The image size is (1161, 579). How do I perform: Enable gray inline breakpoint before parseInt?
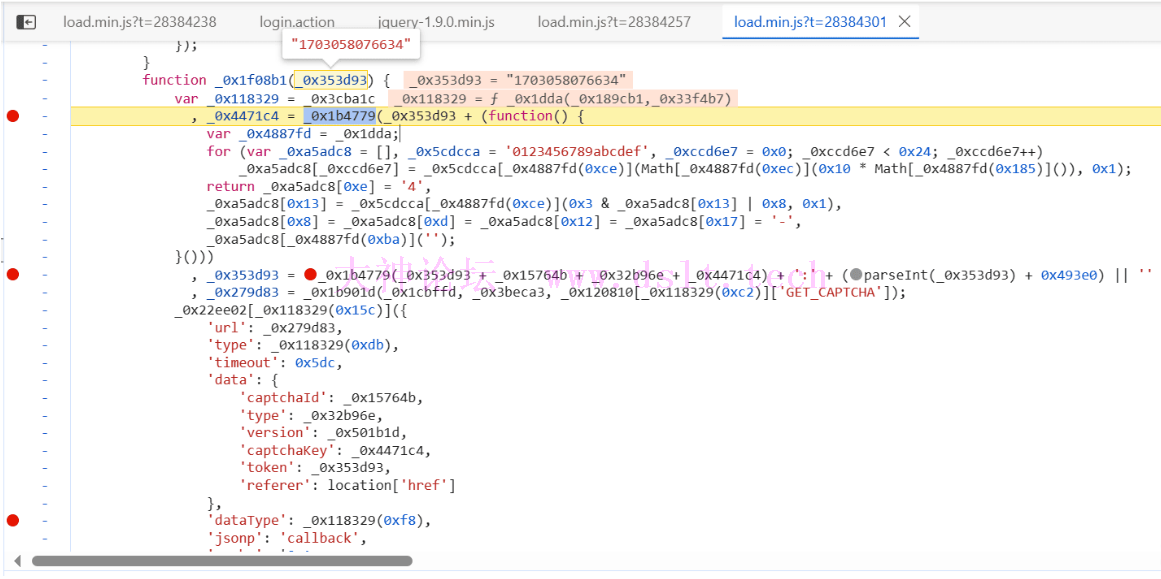pos(856,275)
